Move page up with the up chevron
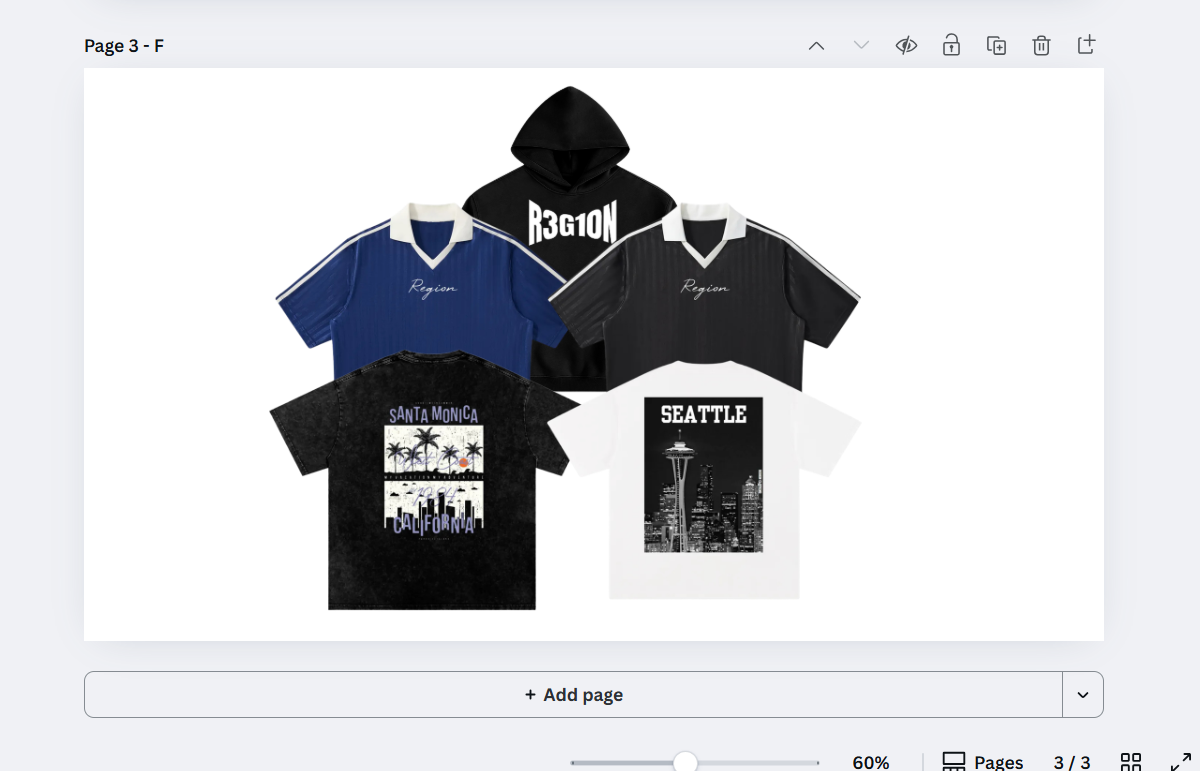 pos(816,46)
